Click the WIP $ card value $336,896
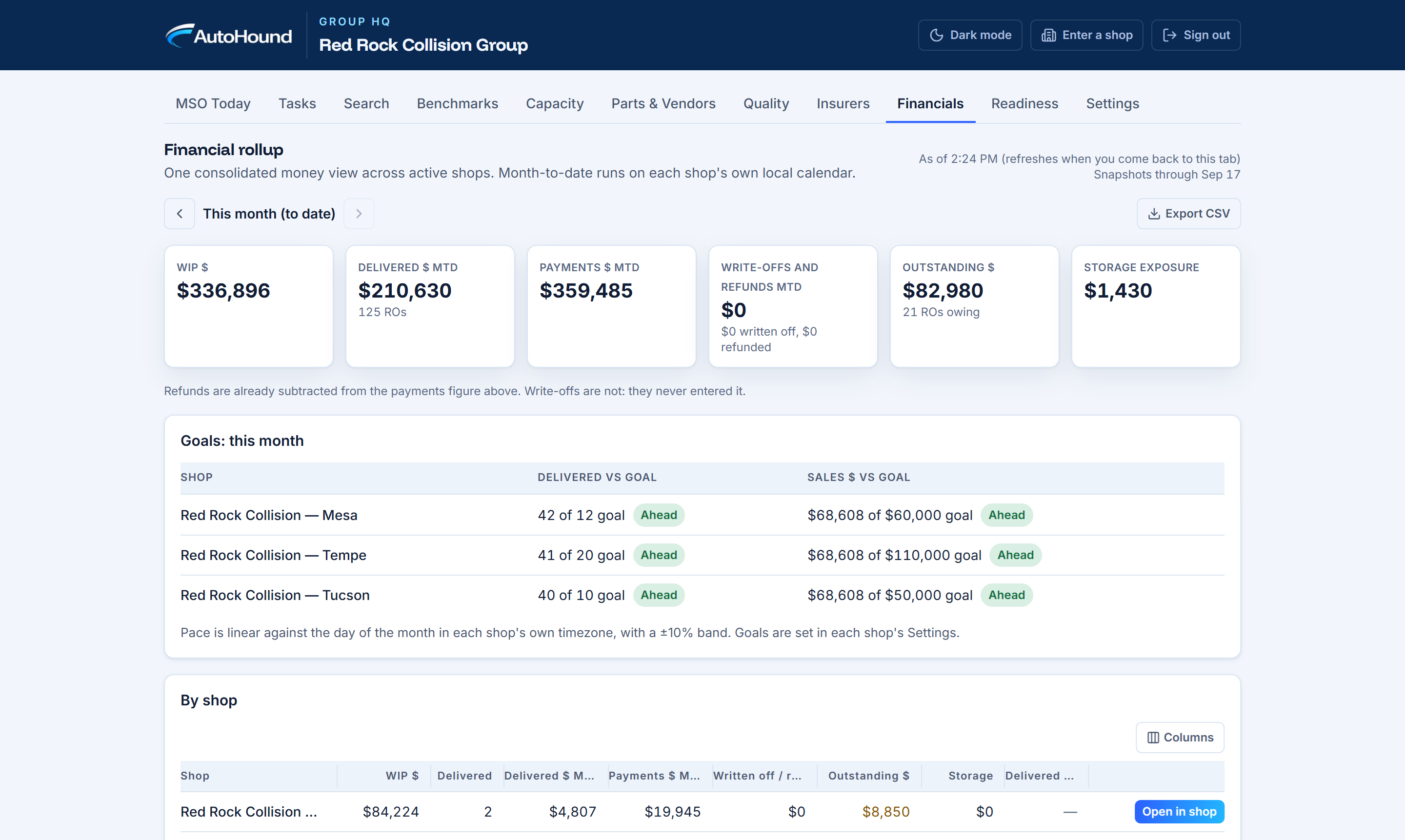 point(223,290)
